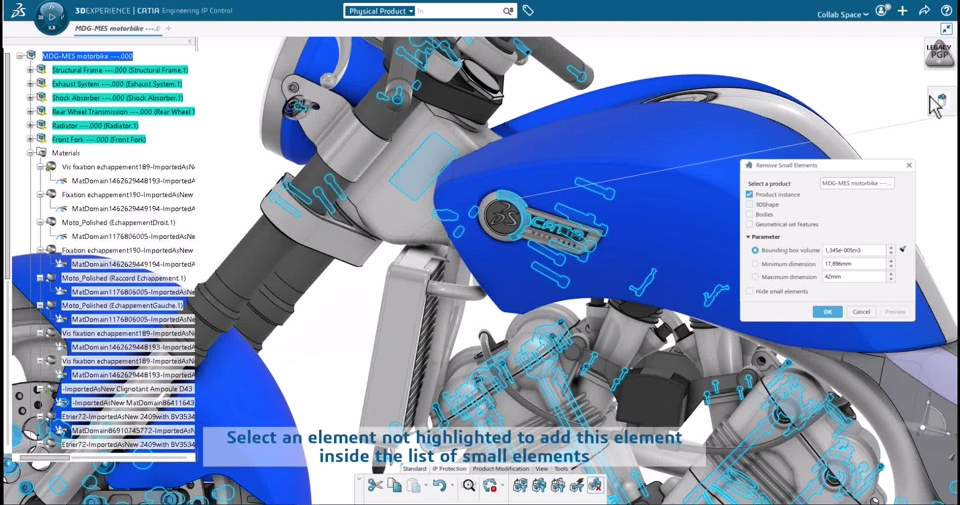Select Minimum dimension radio button
960x505 pixels.
pos(755,264)
